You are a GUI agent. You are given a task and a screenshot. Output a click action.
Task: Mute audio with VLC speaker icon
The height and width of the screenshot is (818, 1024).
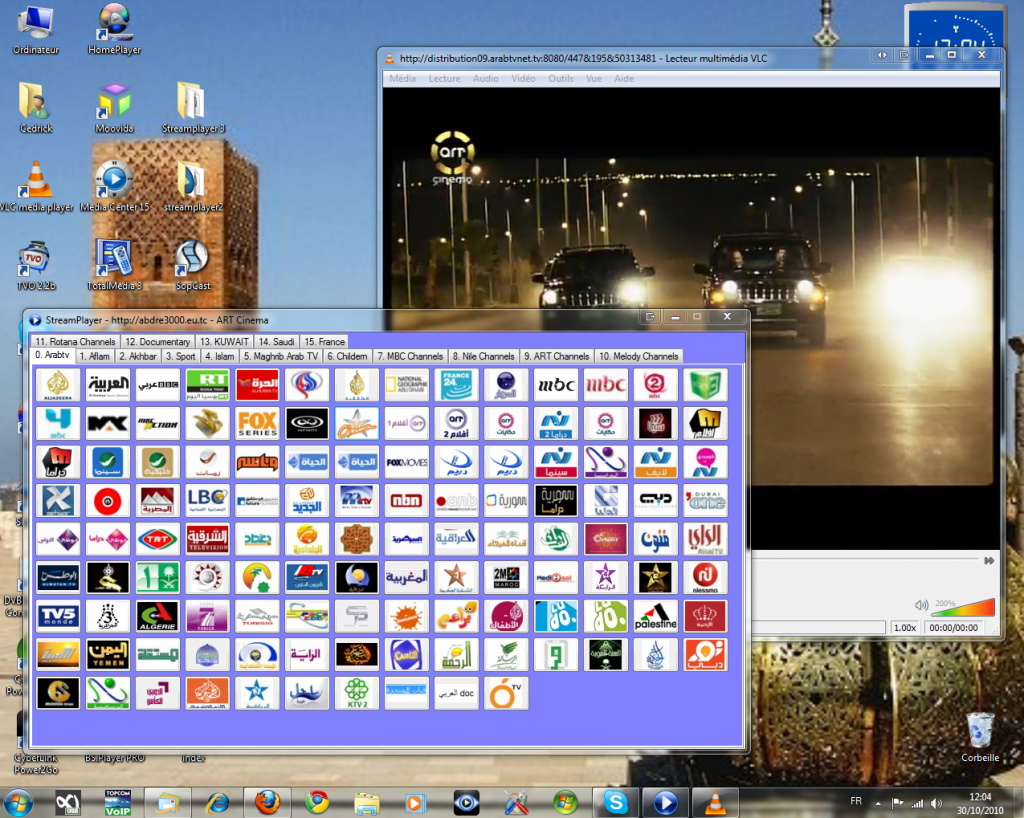click(921, 605)
